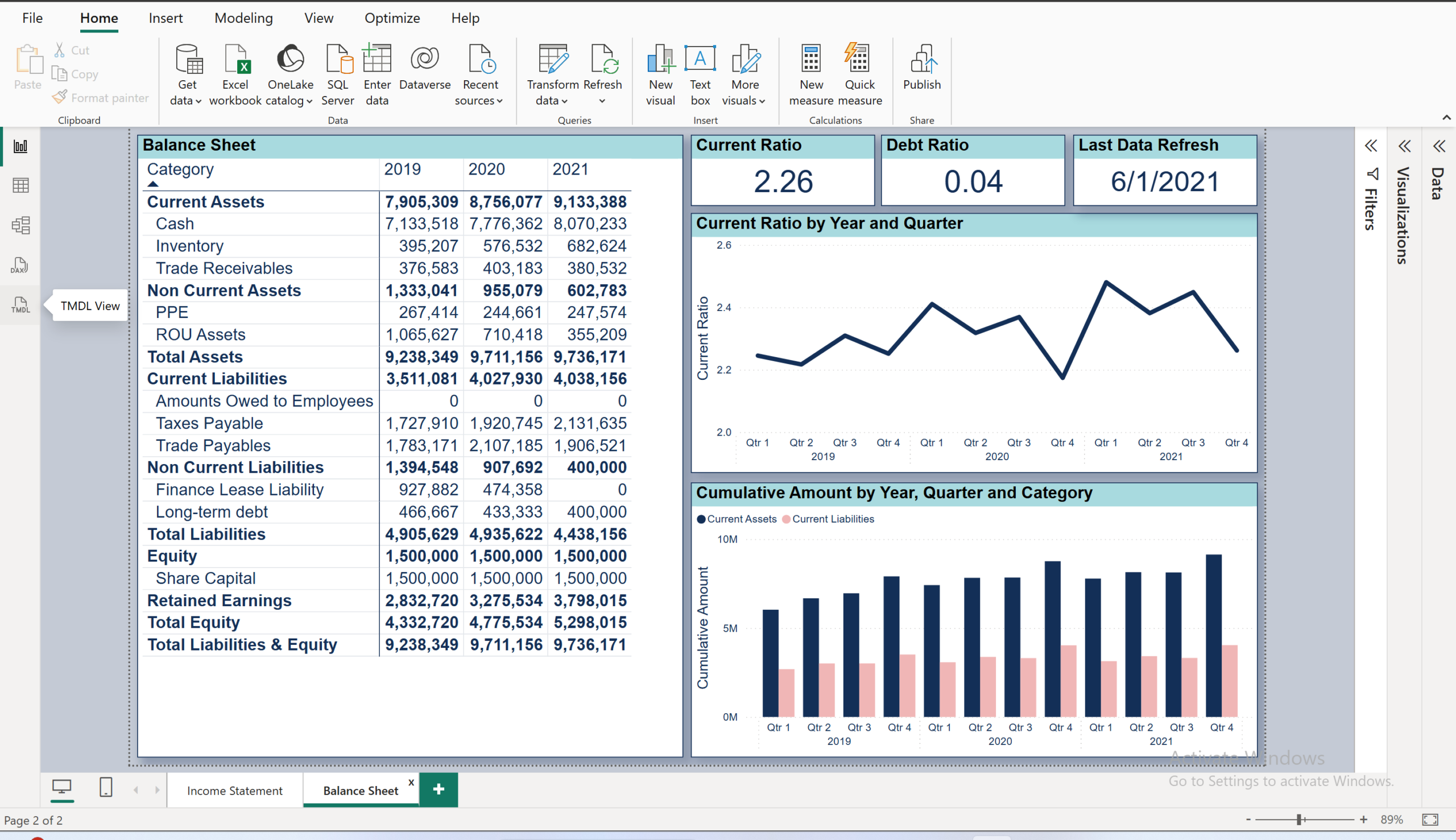The height and width of the screenshot is (840, 1456).
Task: Open Model view from left sidebar
Action: coord(20,225)
